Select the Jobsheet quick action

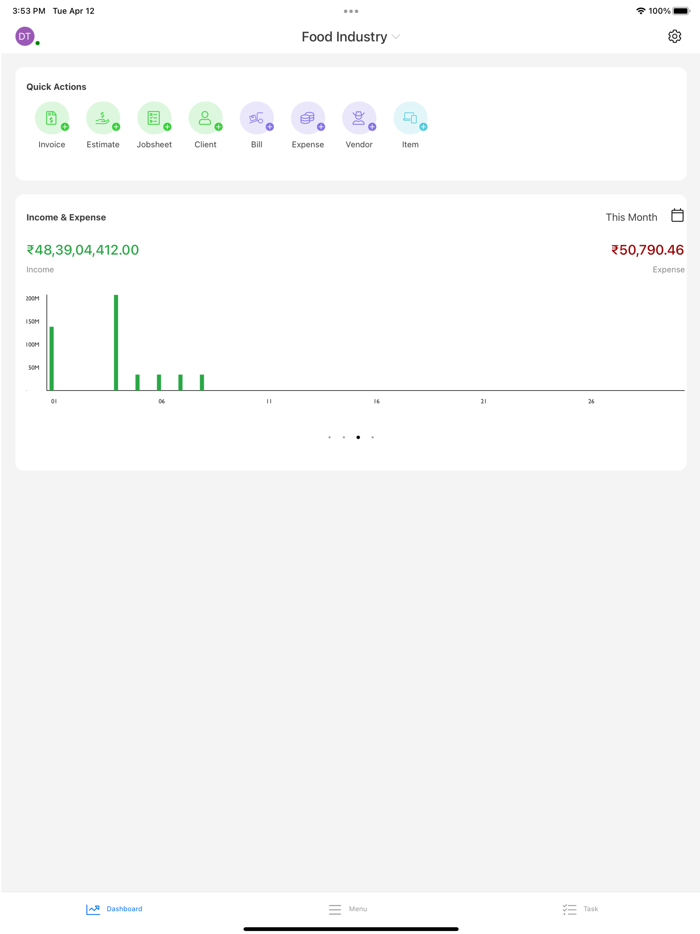coord(154,117)
